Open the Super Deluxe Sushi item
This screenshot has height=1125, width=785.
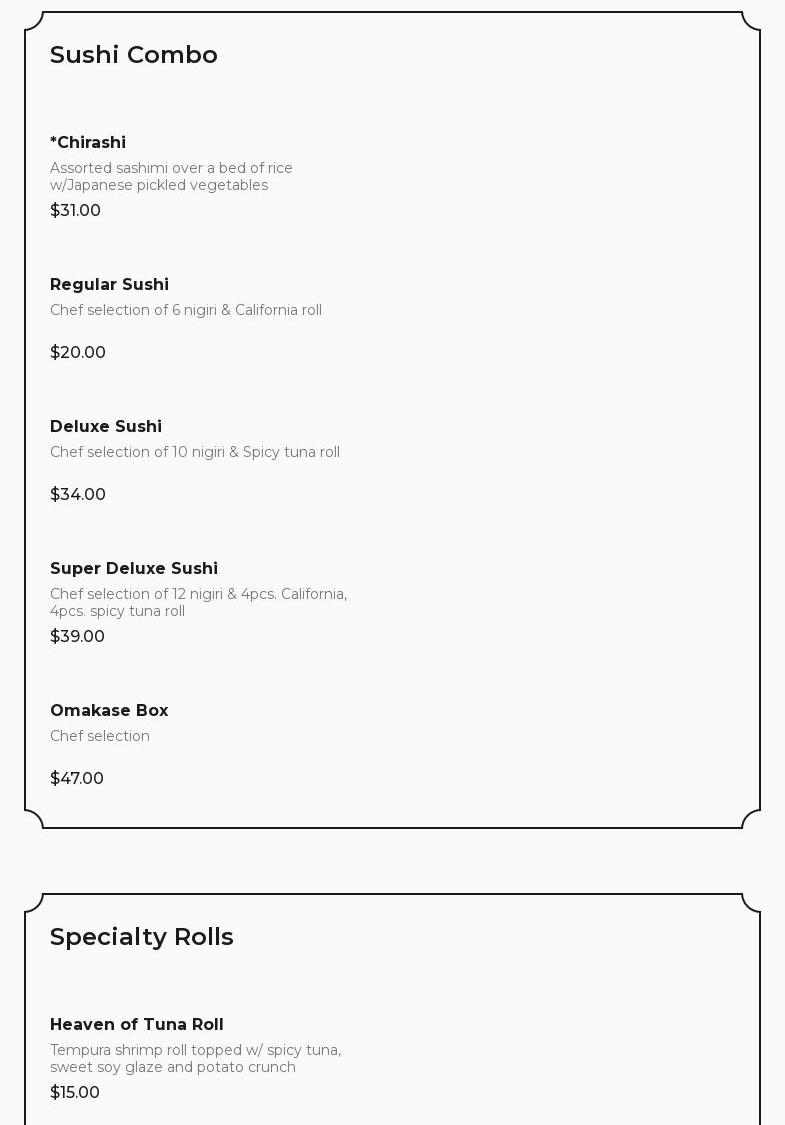(134, 568)
